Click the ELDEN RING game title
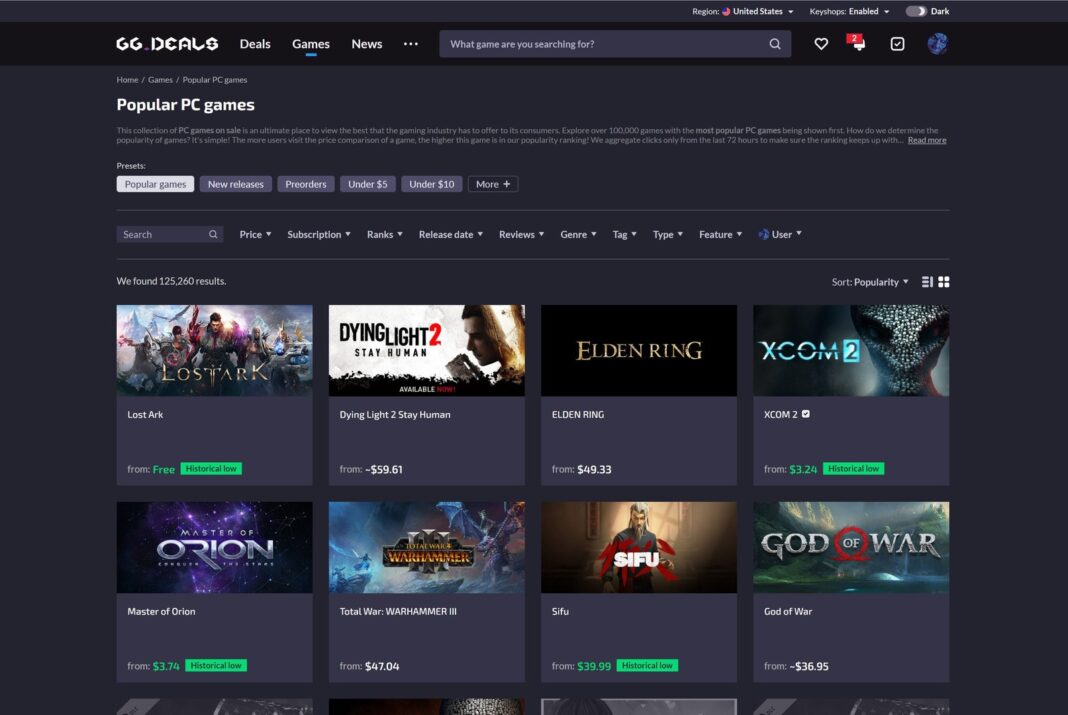The width and height of the screenshot is (1068, 715). [x=578, y=414]
